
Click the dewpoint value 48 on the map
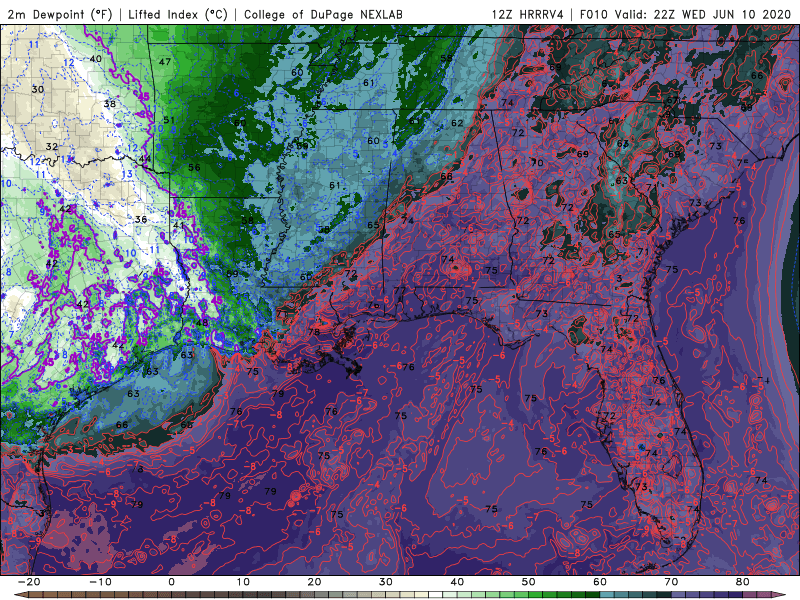tap(202, 322)
